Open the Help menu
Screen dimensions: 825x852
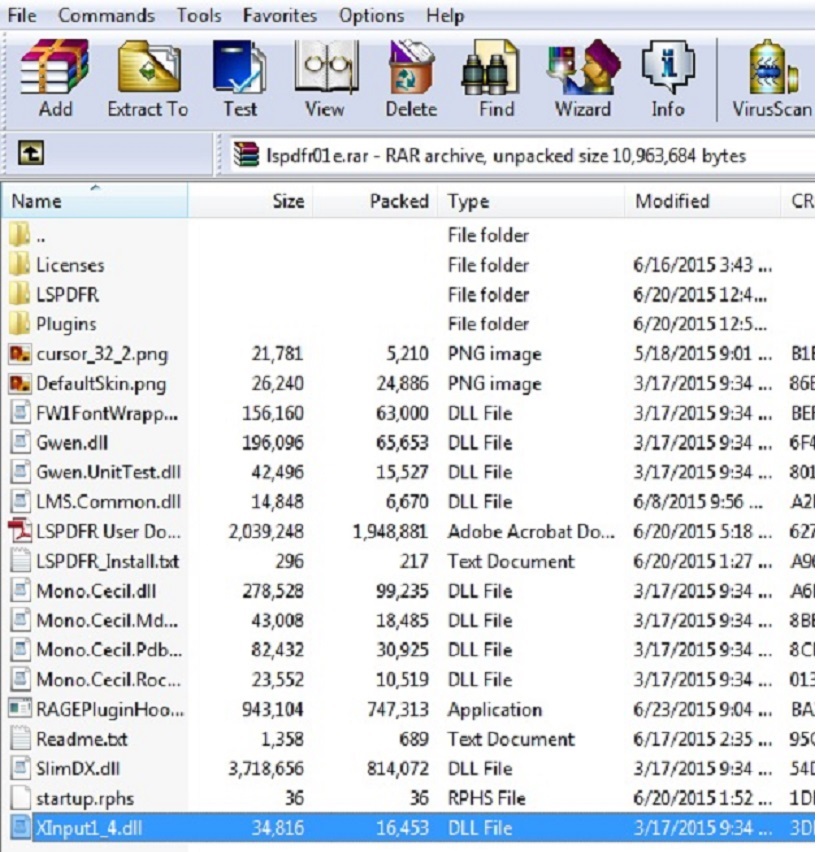445,15
